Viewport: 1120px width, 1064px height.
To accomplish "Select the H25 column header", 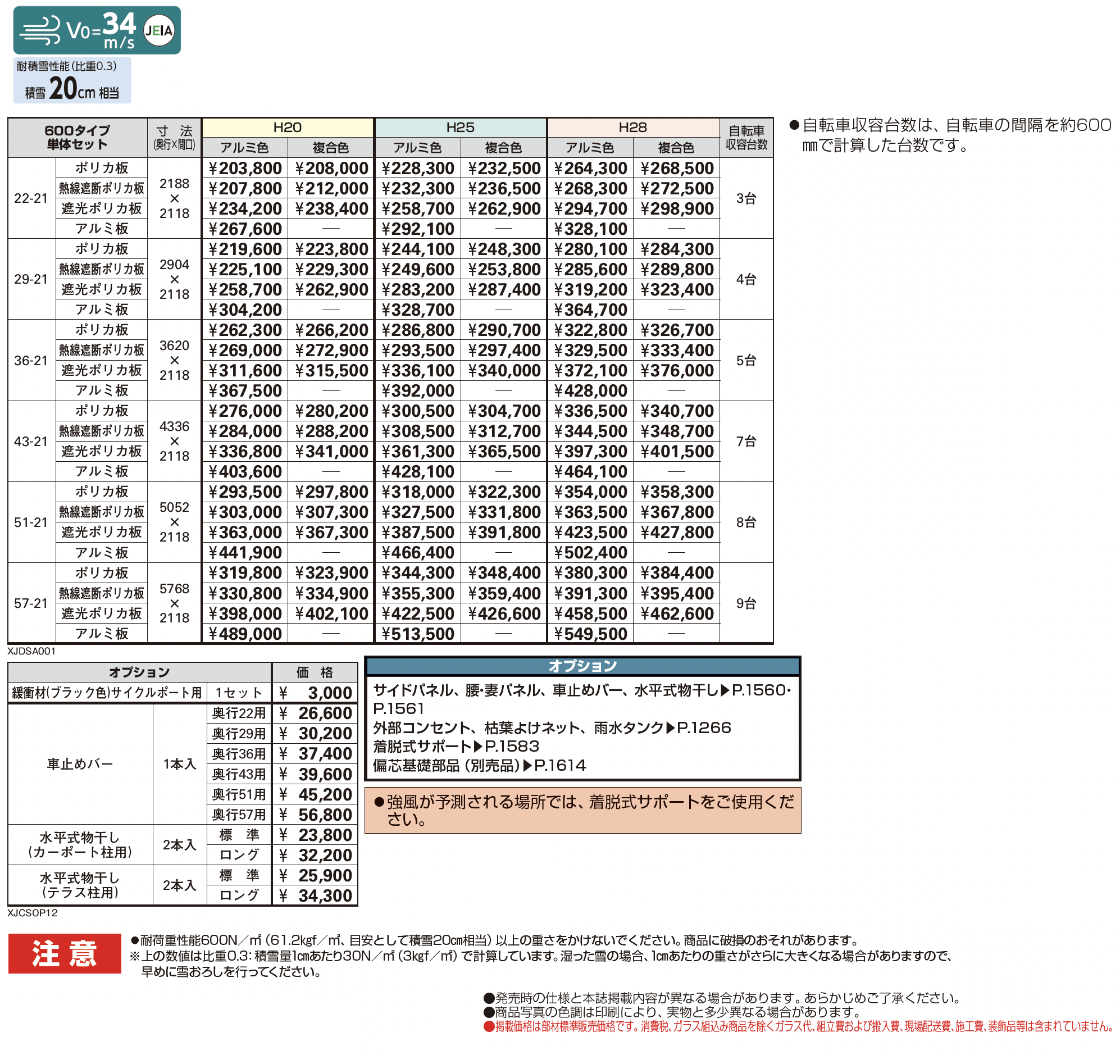I will 461,128.
